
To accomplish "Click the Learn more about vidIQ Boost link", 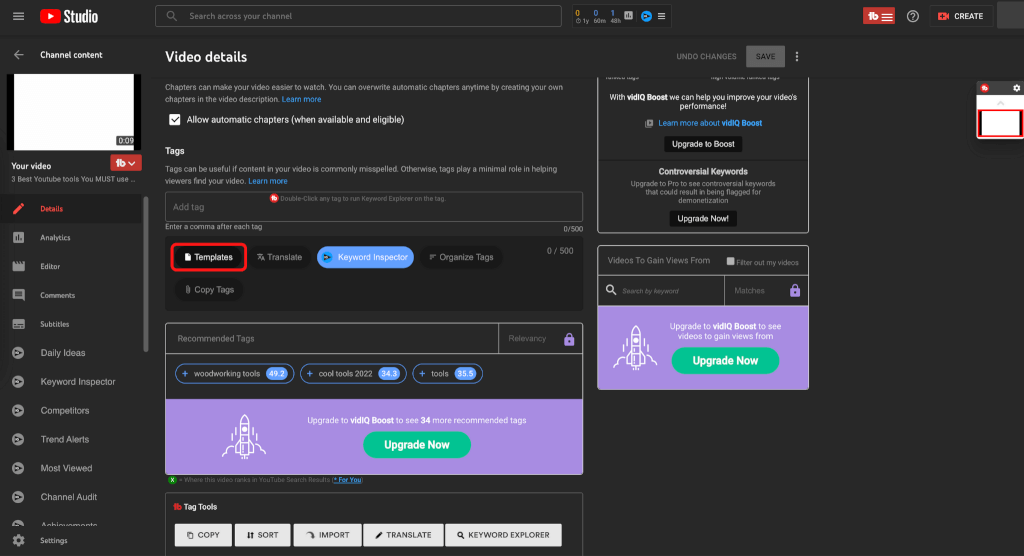I will [709, 123].
